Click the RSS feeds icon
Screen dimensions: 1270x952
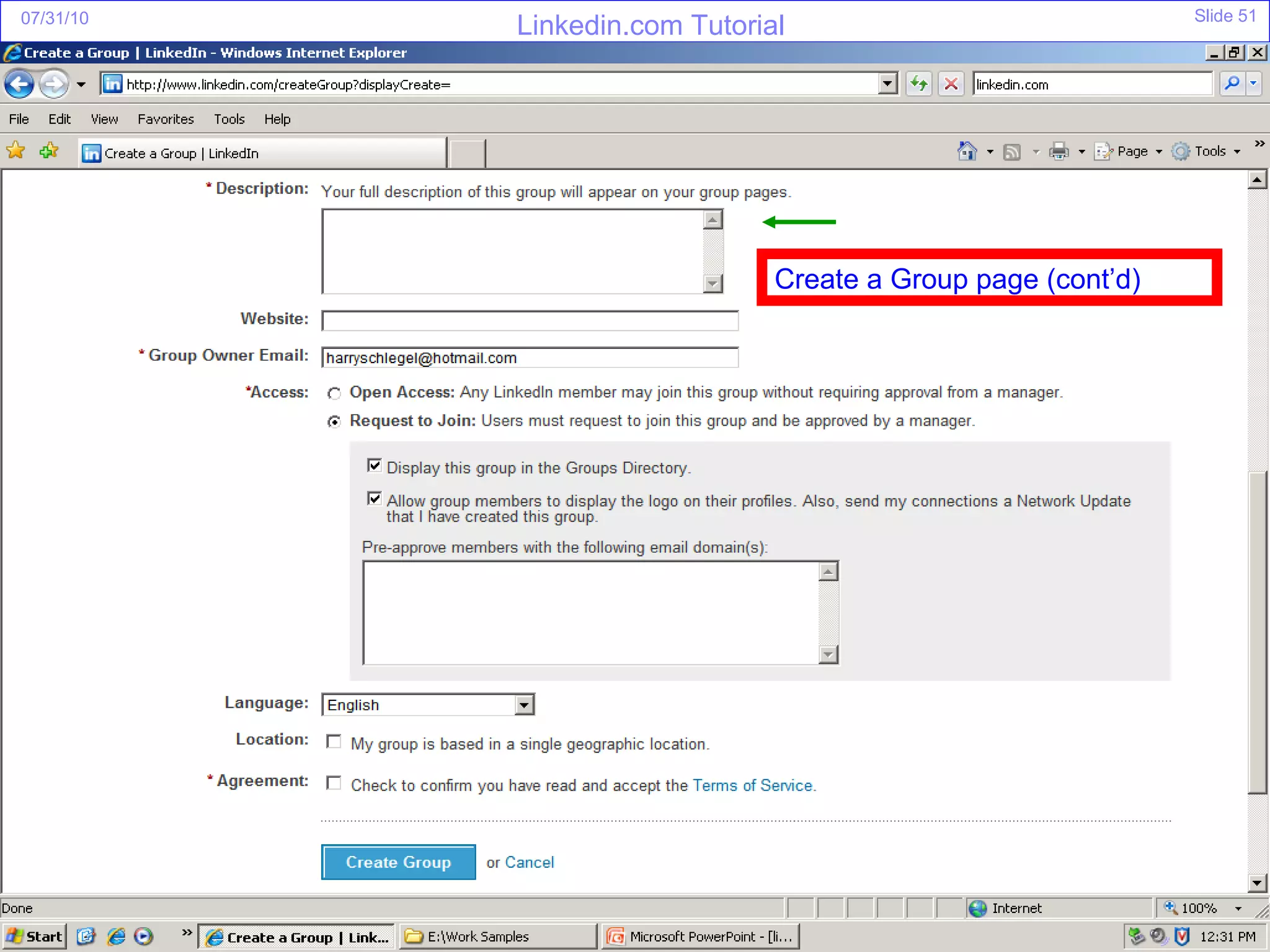click(1012, 152)
